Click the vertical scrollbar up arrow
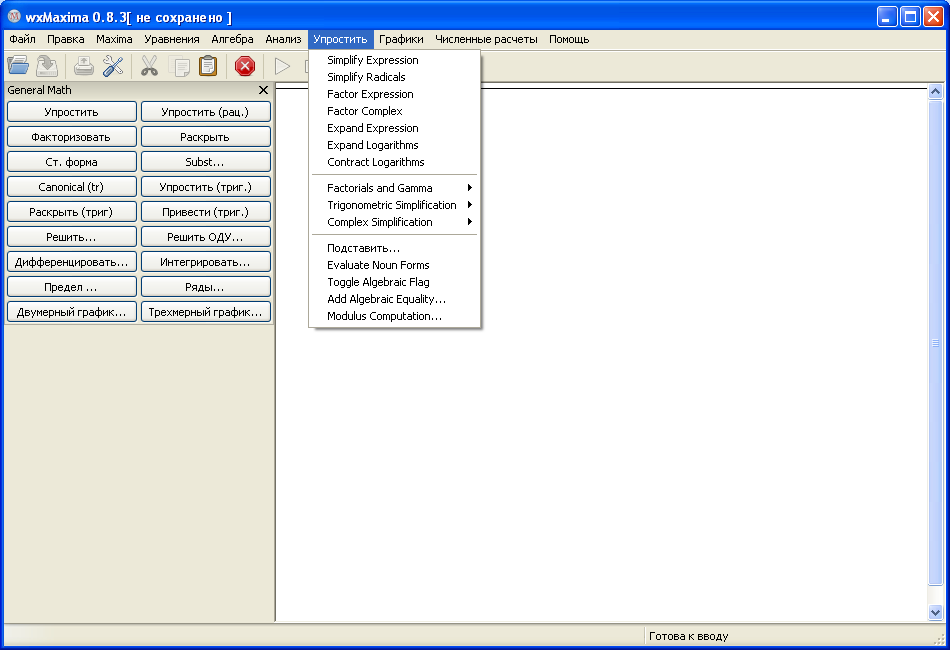The height and width of the screenshot is (650, 950). point(935,91)
